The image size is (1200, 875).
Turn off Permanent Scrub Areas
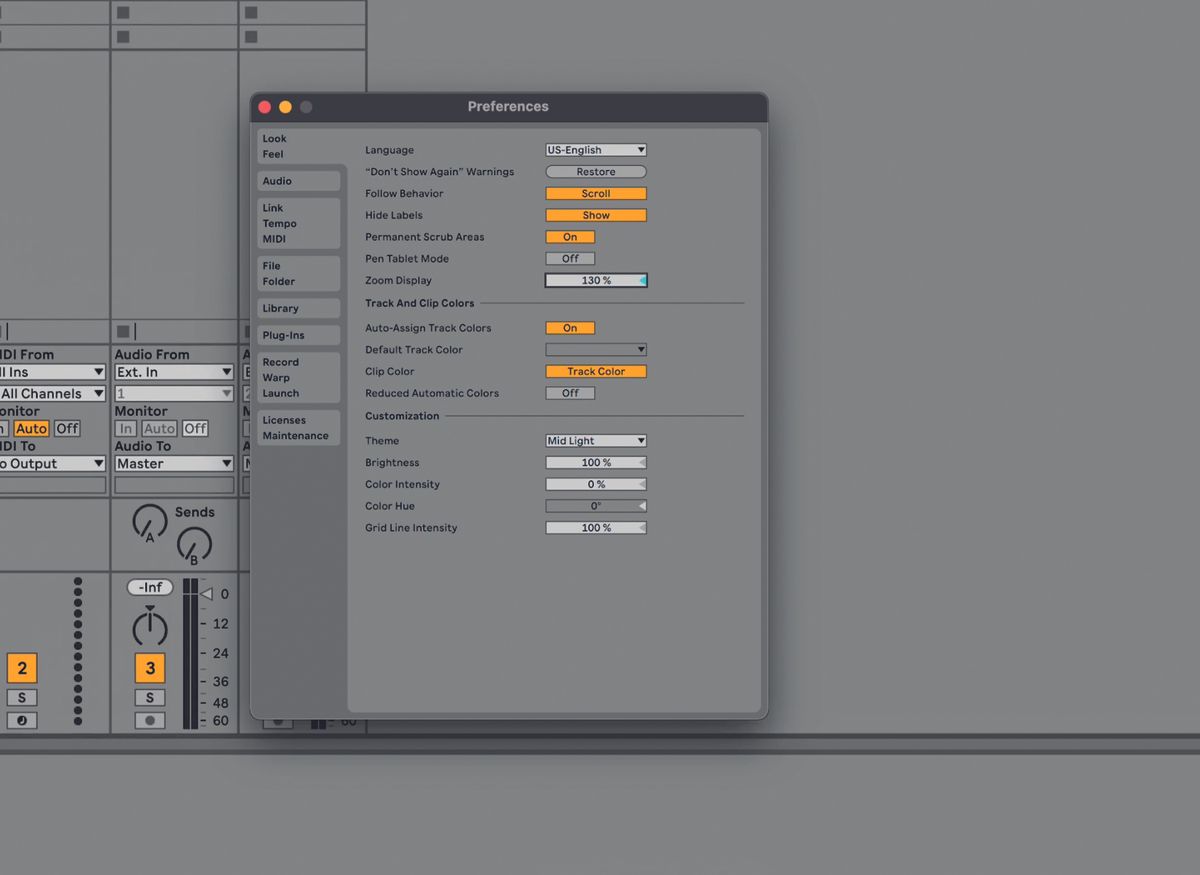tap(570, 237)
